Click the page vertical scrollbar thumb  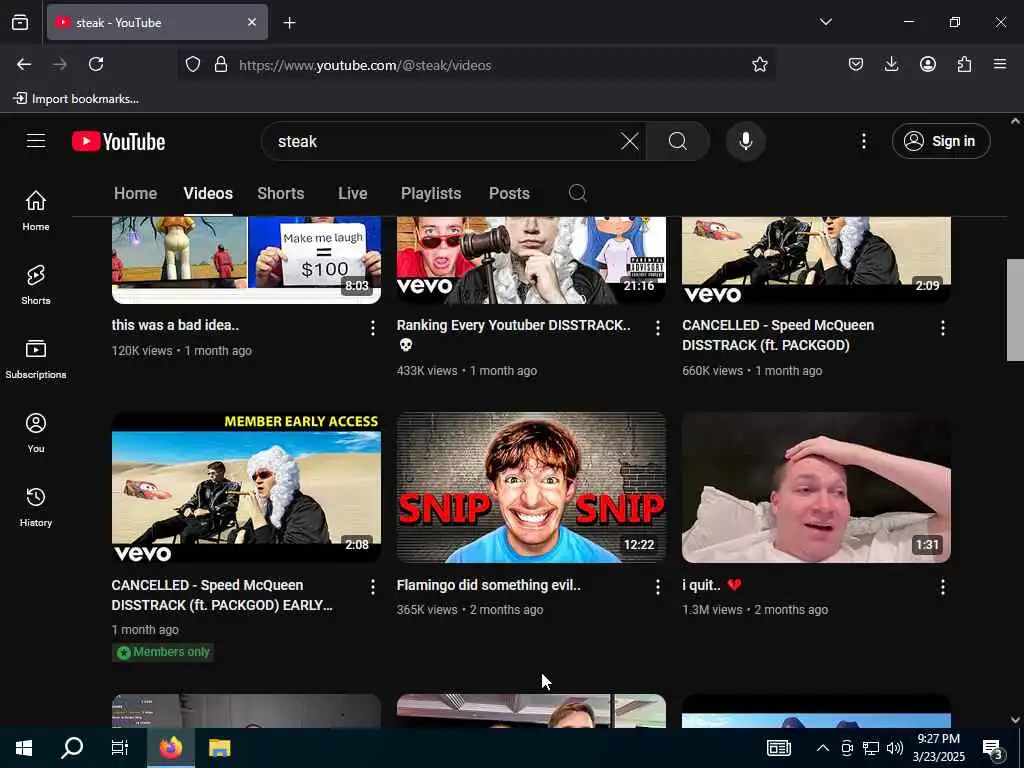coord(1015,310)
